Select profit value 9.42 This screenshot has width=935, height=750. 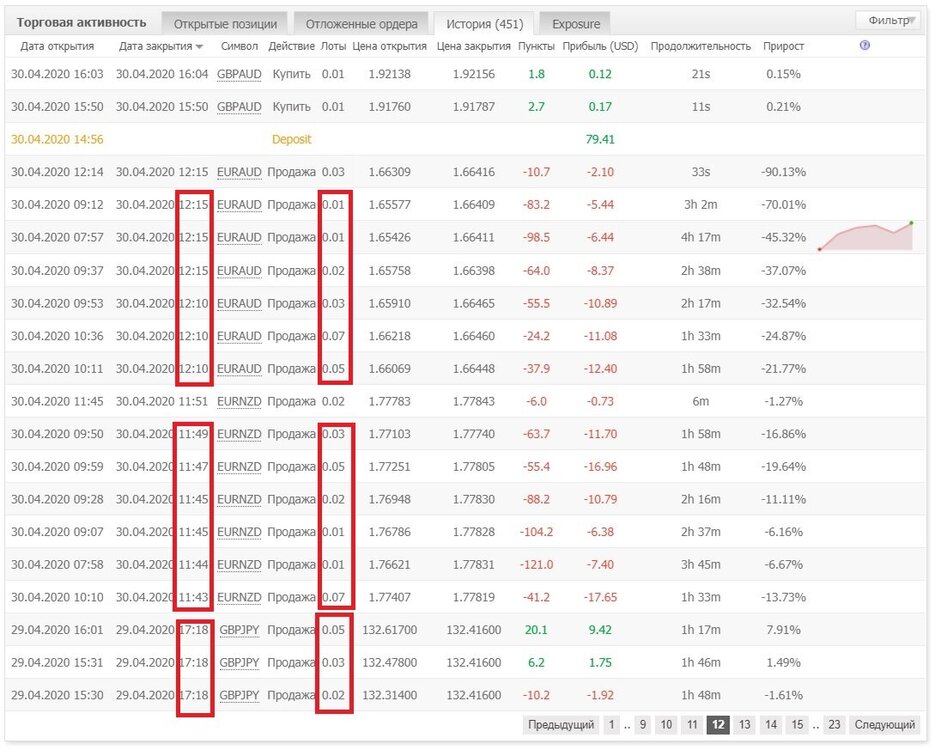(x=600, y=630)
